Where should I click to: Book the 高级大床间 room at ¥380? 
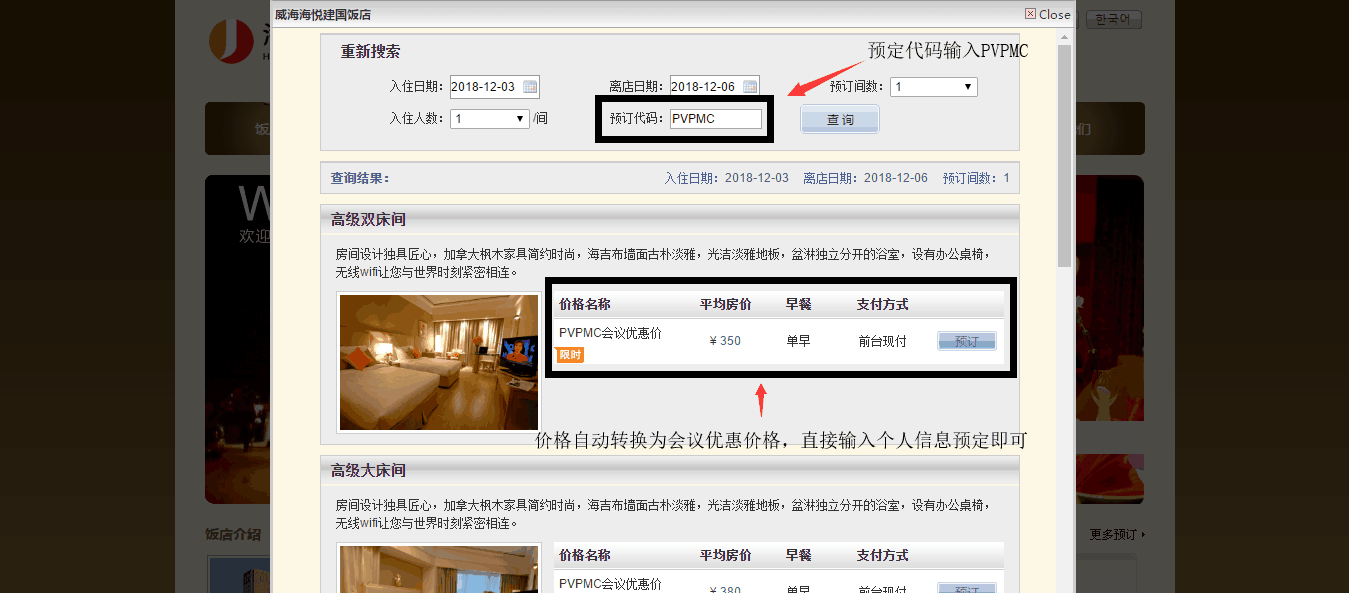[x=966, y=588]
